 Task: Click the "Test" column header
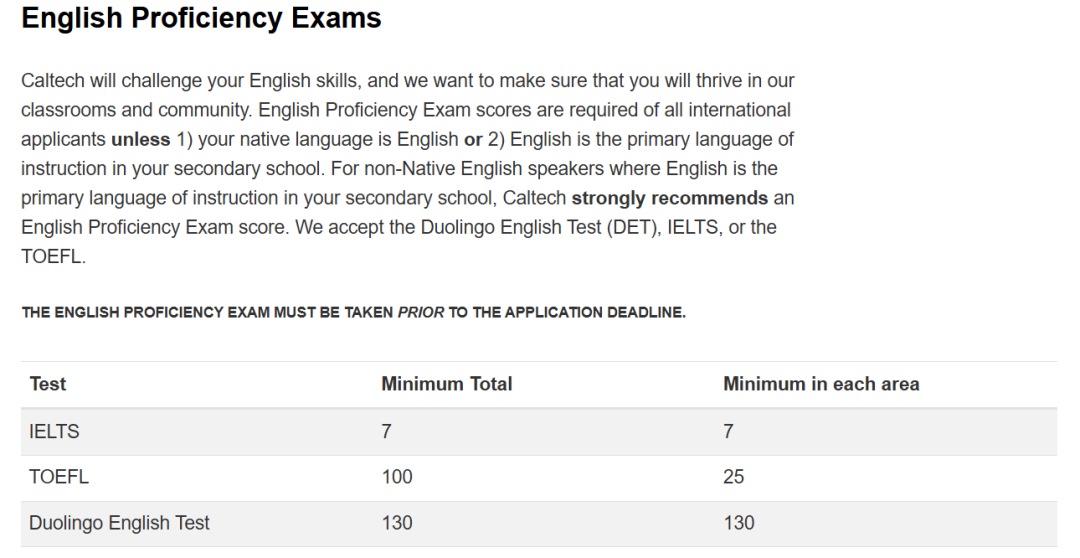48,384
